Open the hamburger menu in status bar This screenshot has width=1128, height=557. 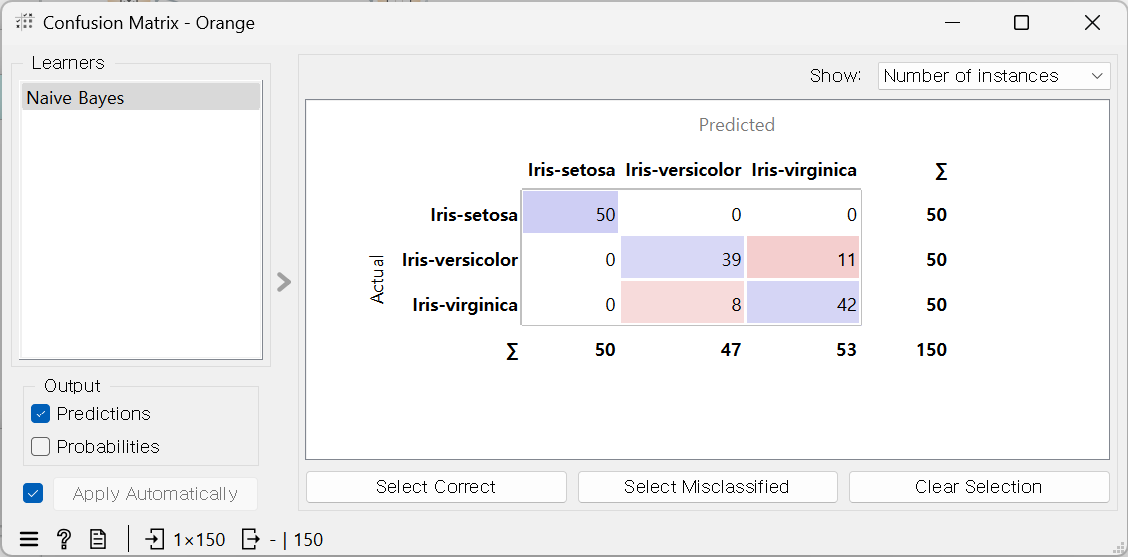tap(29, 540)
